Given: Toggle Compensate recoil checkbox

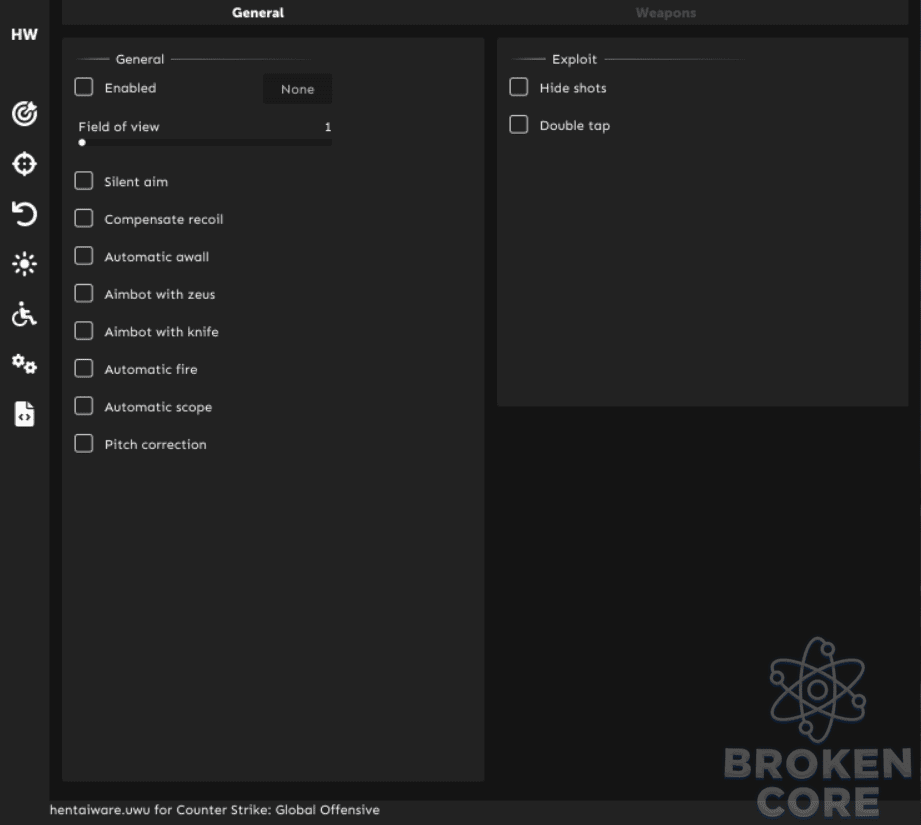Looking at the screenshot, I should 84,218.
